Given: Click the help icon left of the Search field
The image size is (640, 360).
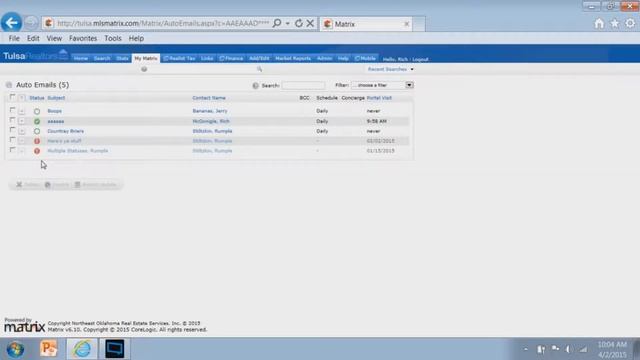Looking at the screenshot, I should point(256,85).
